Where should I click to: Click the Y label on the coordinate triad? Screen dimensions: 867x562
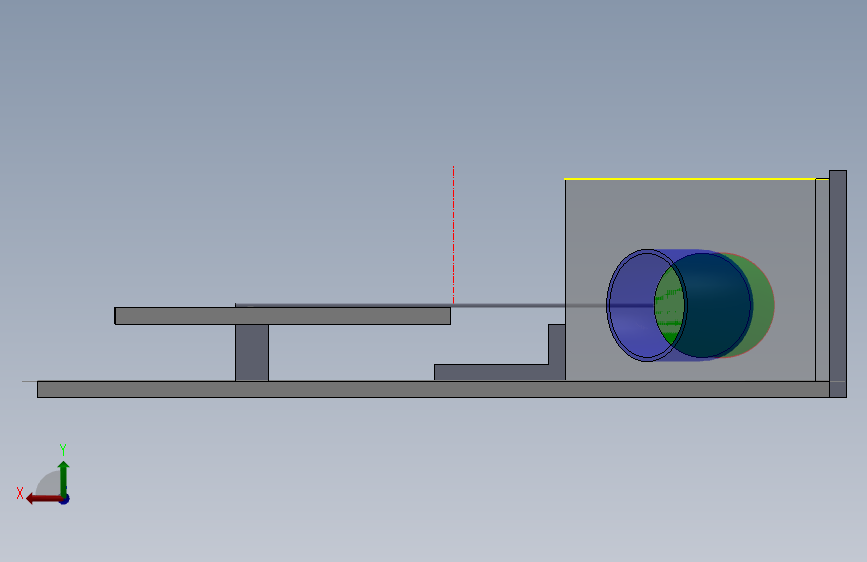click(x=63, y=449)
